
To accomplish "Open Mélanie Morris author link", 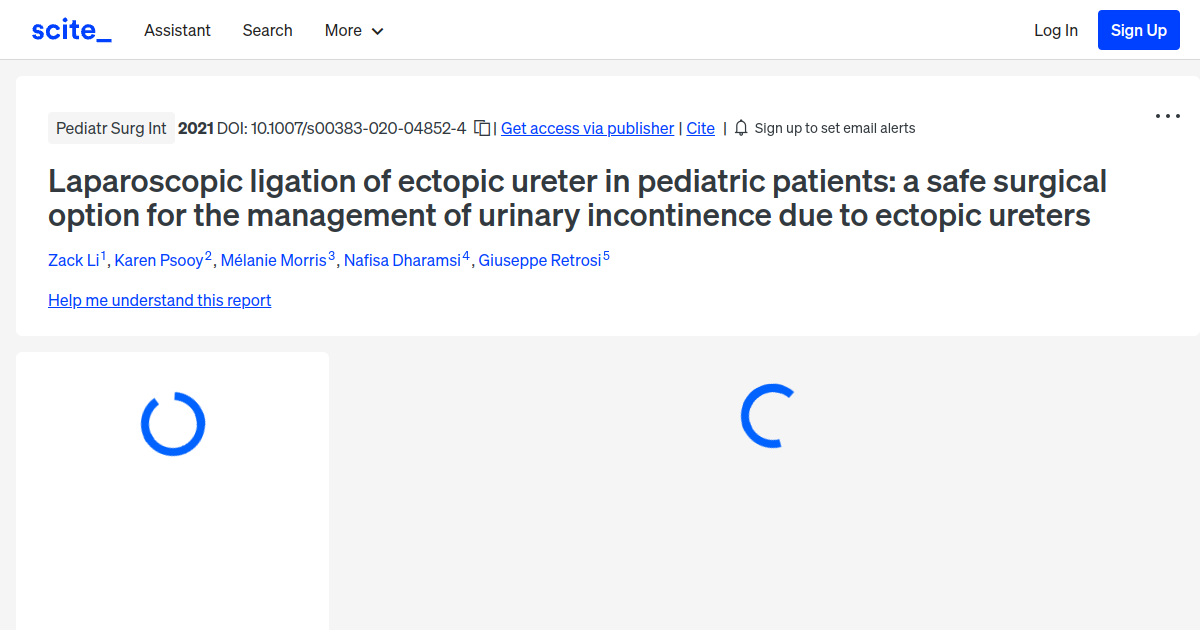I will point(274,260).
